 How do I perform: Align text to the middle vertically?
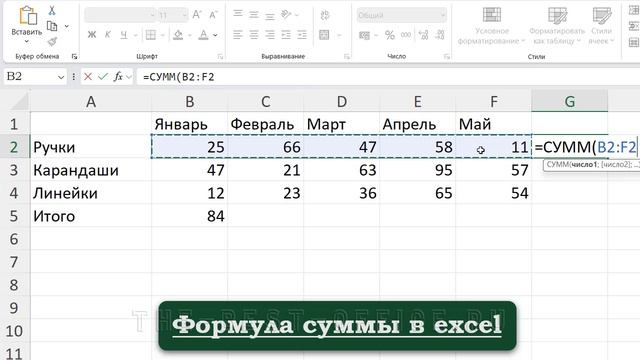click(x=253, y=15)
